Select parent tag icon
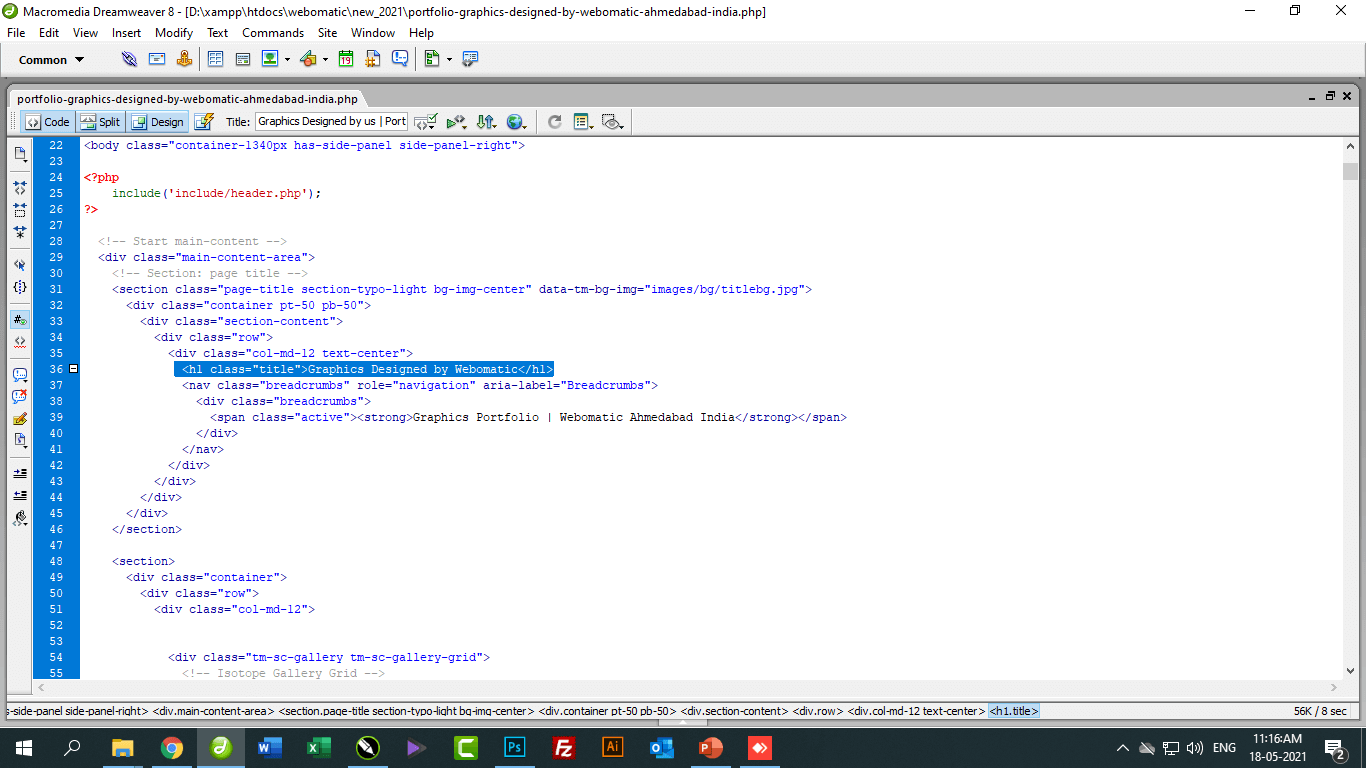Image resolution: width=1366 pixels, height=768 pixels. 20,265
